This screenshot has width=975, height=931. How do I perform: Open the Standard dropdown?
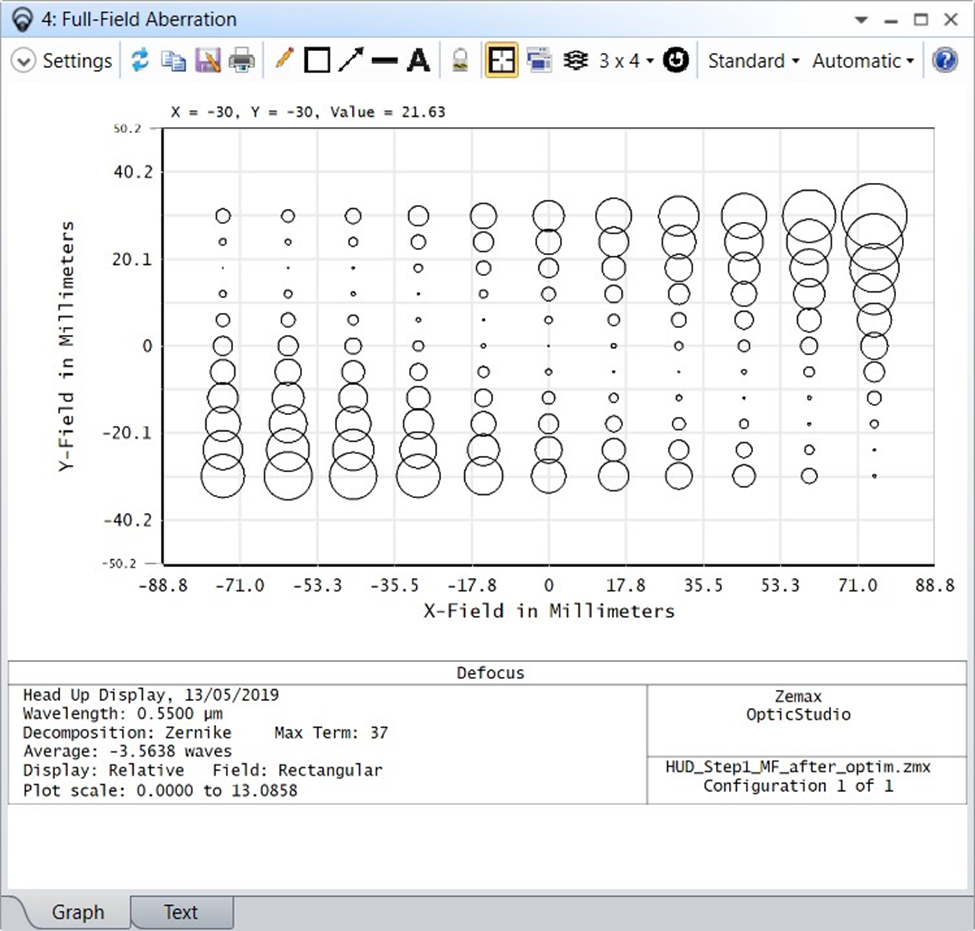click(x=753, y=61)
